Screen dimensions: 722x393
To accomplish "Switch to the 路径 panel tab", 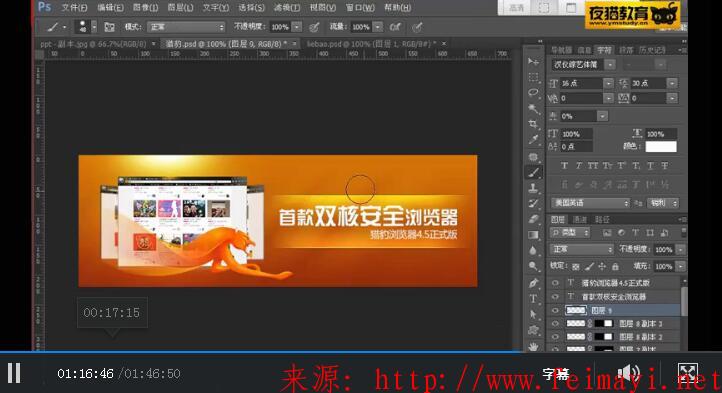I will [602, 219].
